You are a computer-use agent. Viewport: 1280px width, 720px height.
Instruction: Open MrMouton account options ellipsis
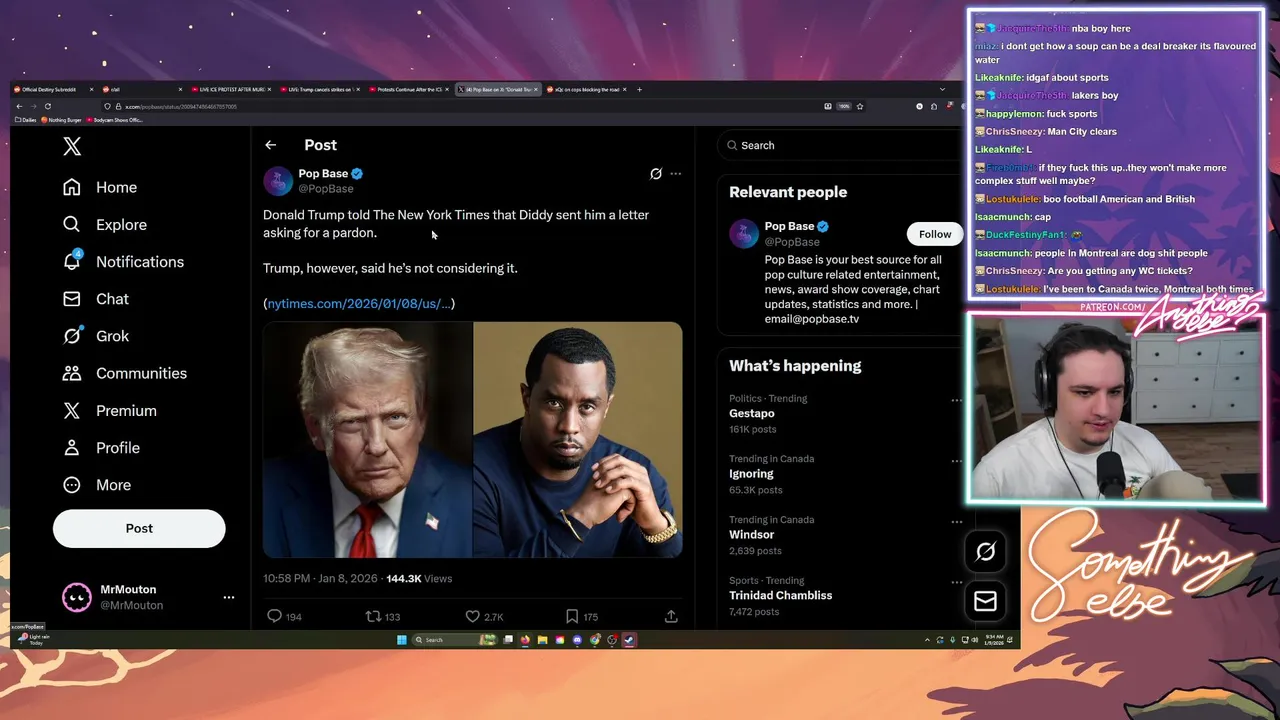tap(229, 597)
